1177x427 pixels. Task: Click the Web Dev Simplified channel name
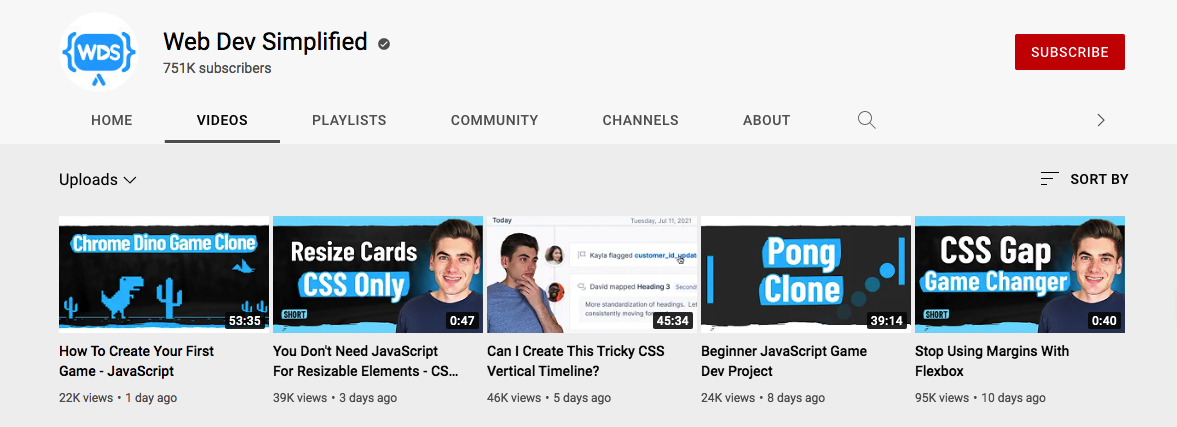pyautogui.click(x=266, y=41)
